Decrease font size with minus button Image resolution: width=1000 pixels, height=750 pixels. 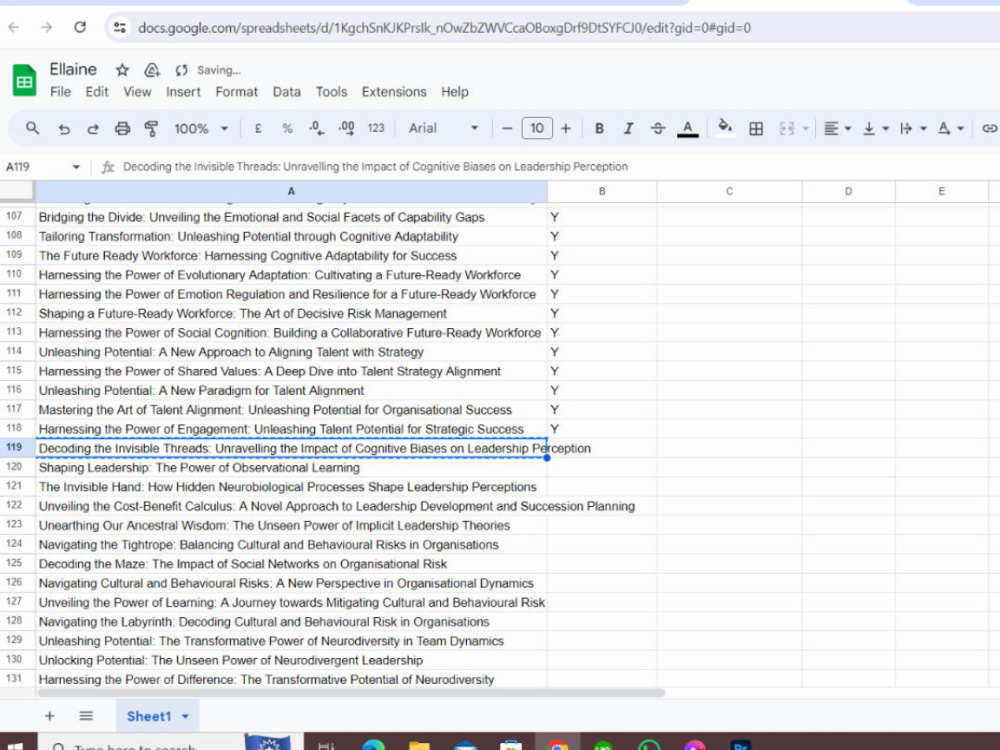[507, 128]
